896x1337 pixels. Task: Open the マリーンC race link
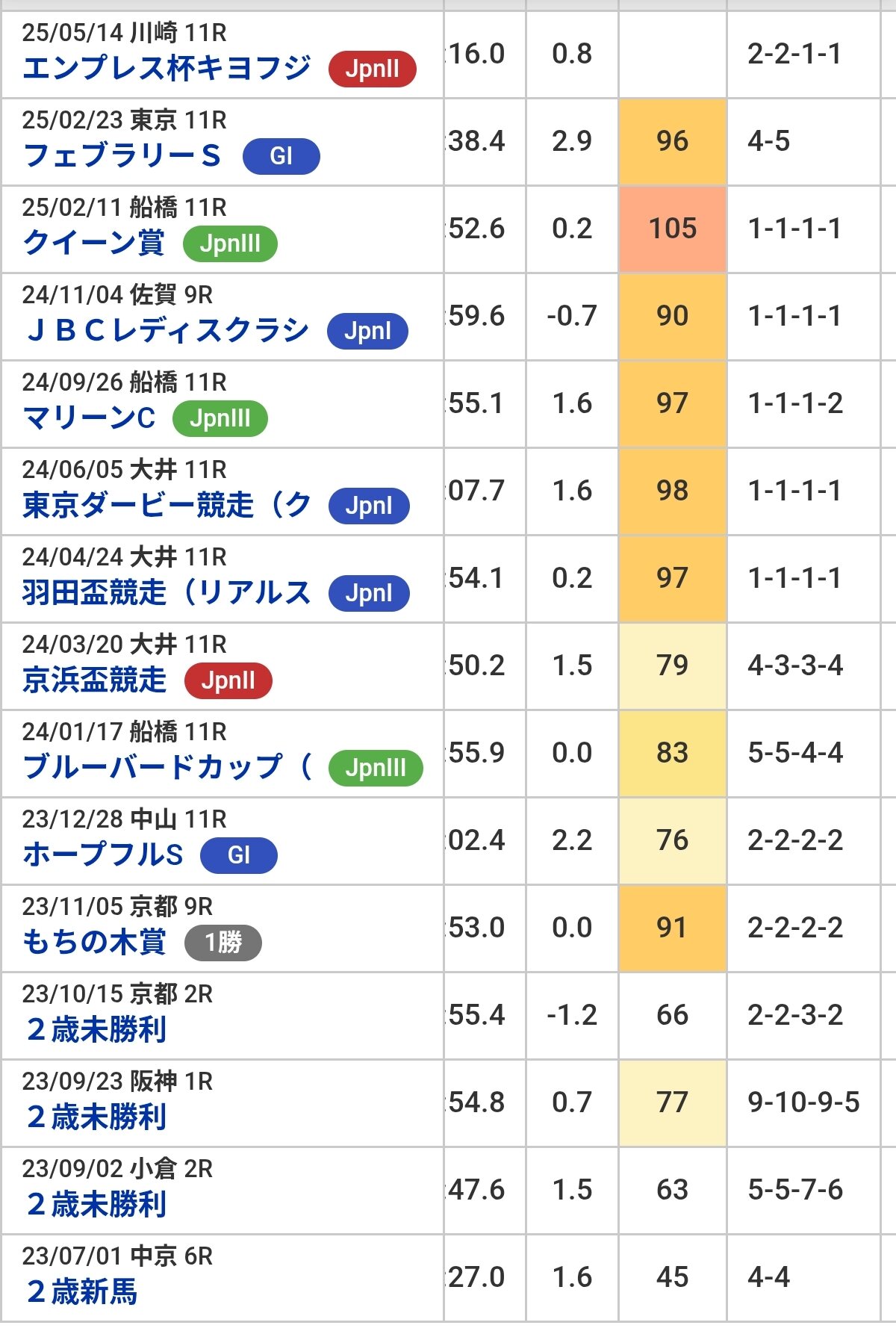coord(89,418)
